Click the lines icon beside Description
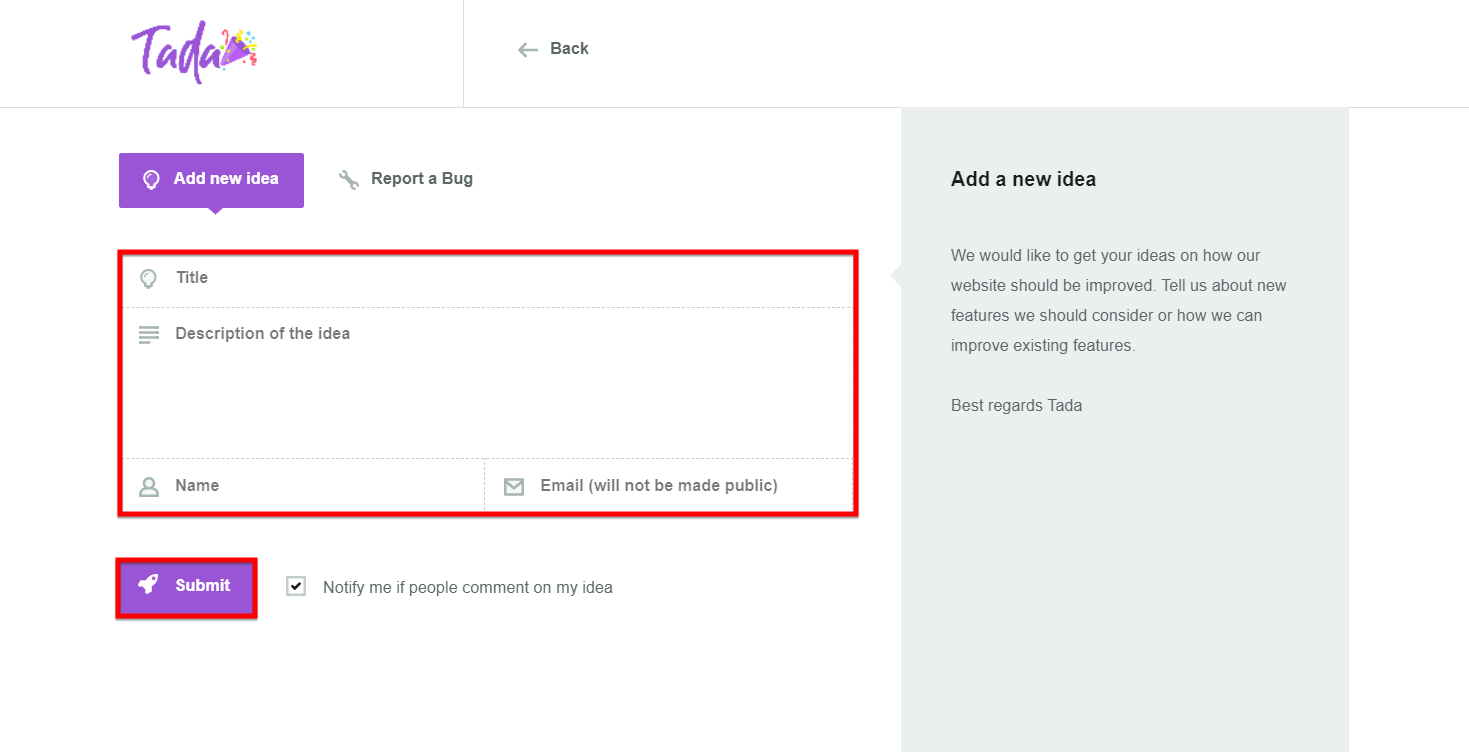This screenshot has width=1469, height=752. [148, 335]
